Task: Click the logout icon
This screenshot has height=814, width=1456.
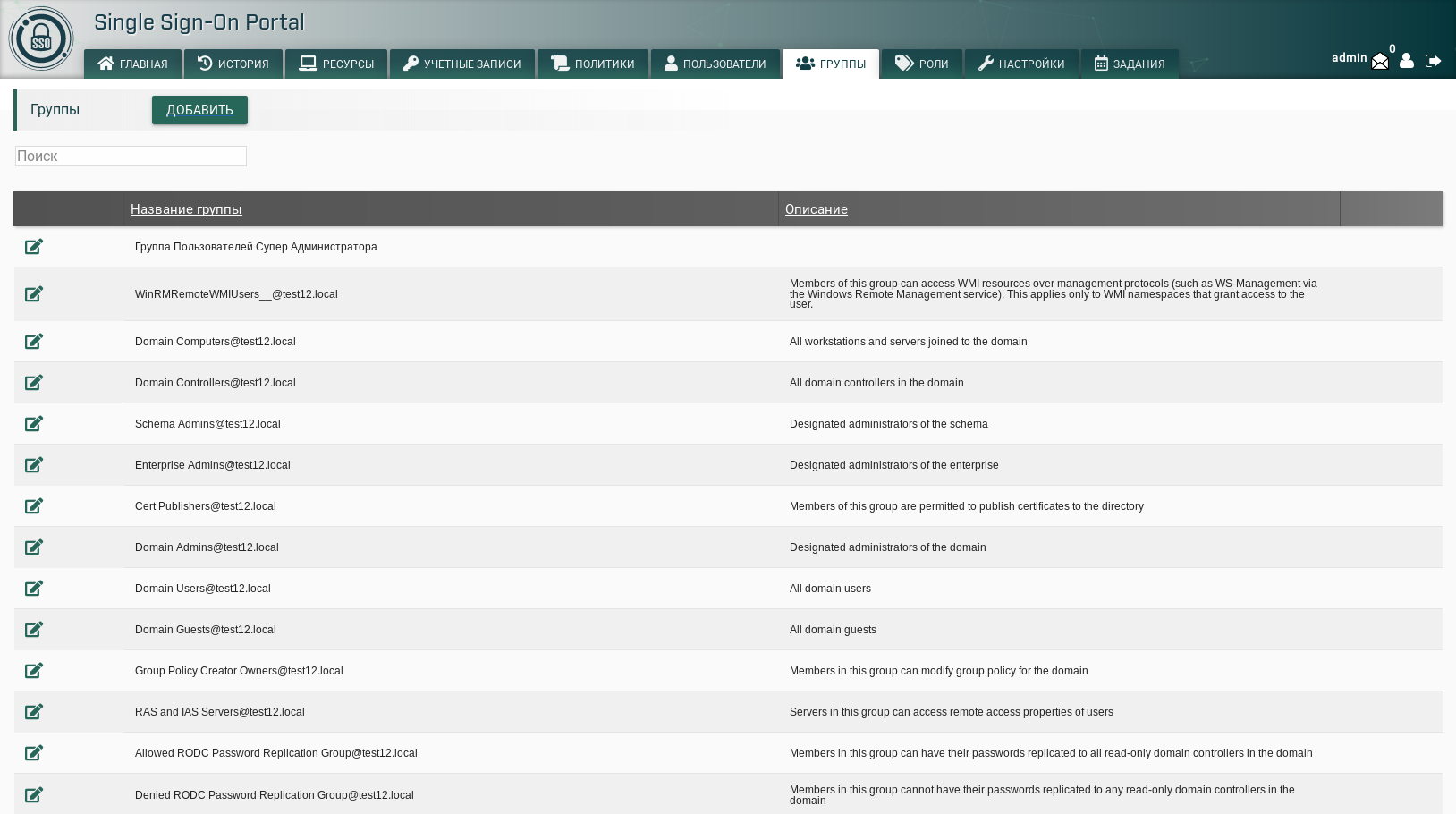Action: coord(1433,61)
